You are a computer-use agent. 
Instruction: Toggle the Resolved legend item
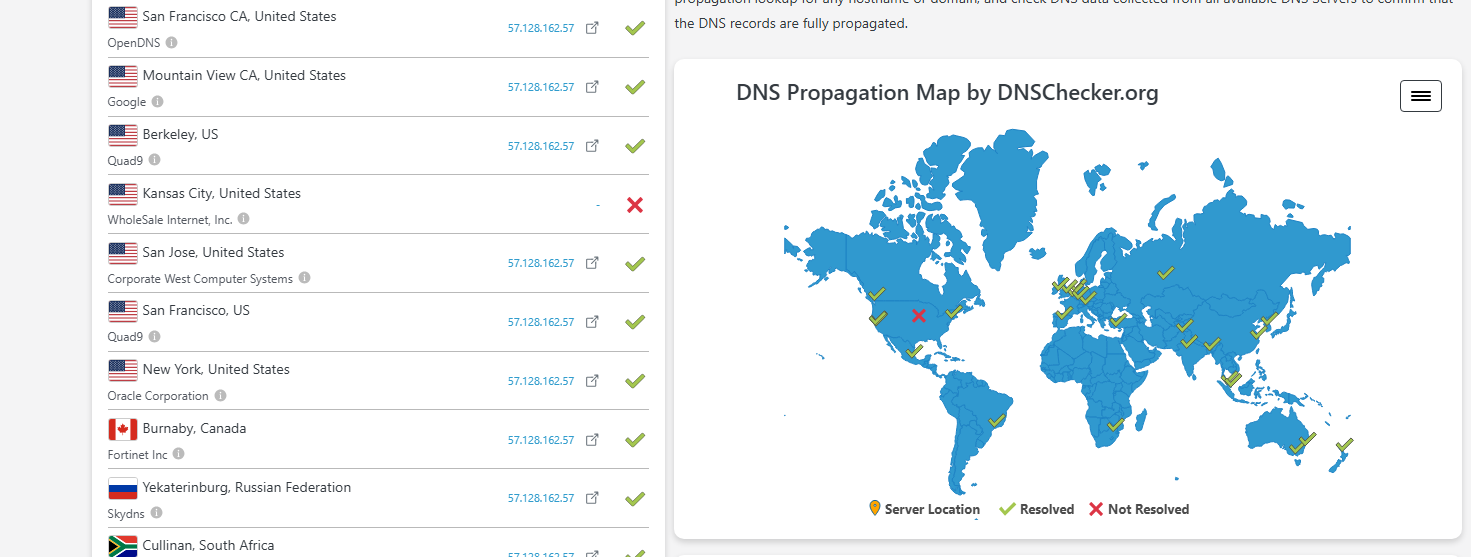coord(1036,509)
